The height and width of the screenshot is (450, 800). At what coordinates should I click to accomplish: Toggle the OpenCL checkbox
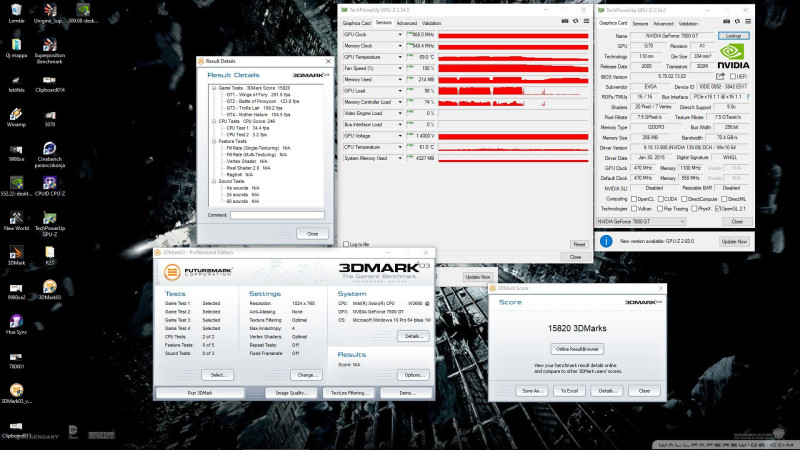click(x=634, y=199)
